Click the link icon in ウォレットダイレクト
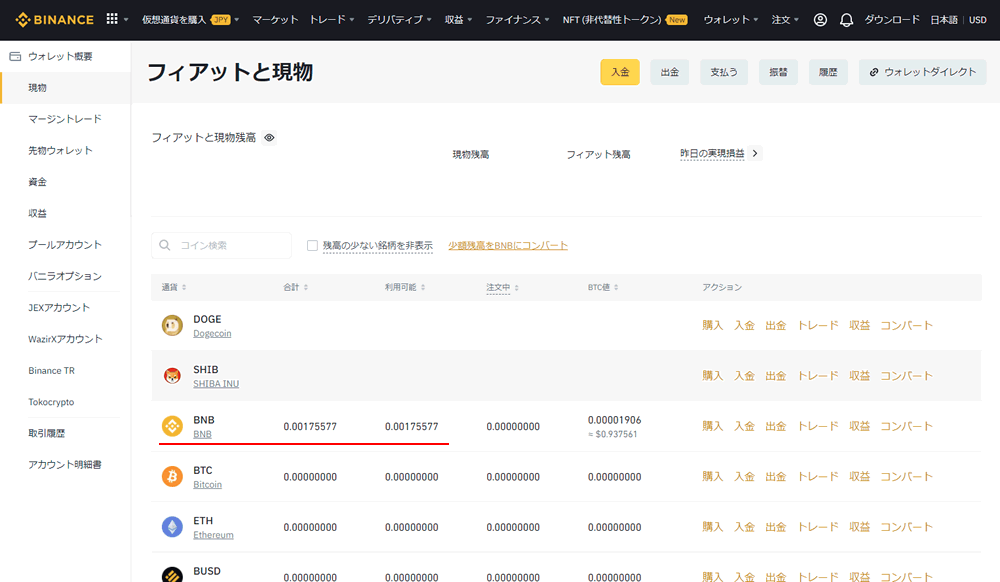 [x=874, y=72]
